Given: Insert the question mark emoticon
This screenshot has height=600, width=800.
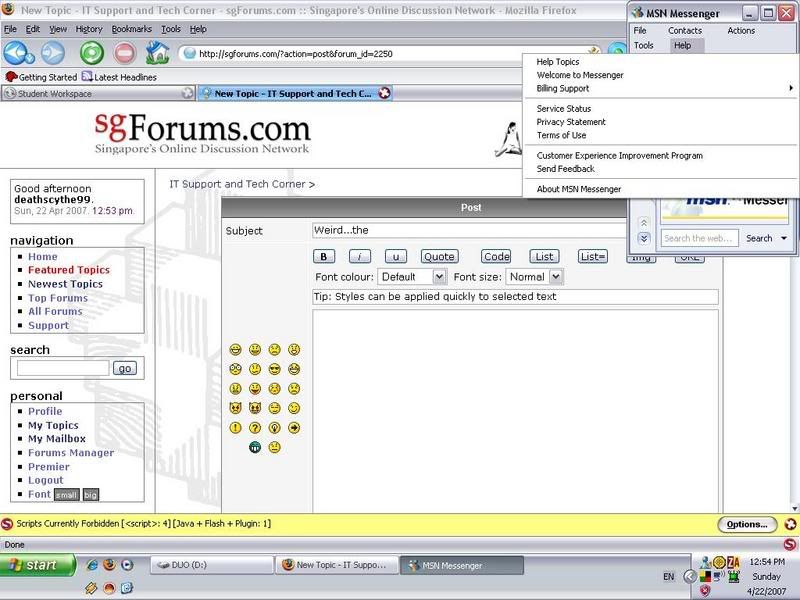Looking at the screenshot, I should coord(255,427).
